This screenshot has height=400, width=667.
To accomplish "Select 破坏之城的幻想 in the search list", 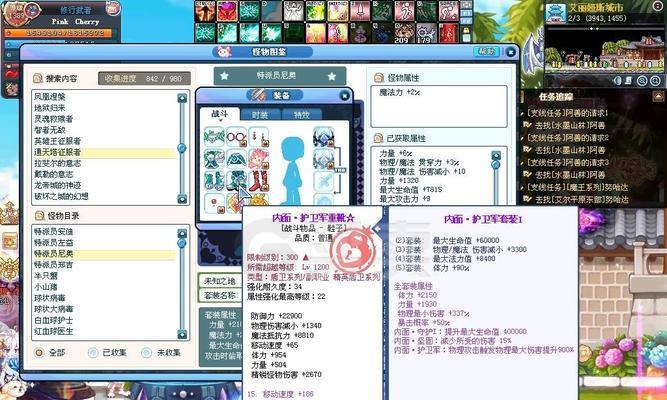I will (x=104, y=197).
